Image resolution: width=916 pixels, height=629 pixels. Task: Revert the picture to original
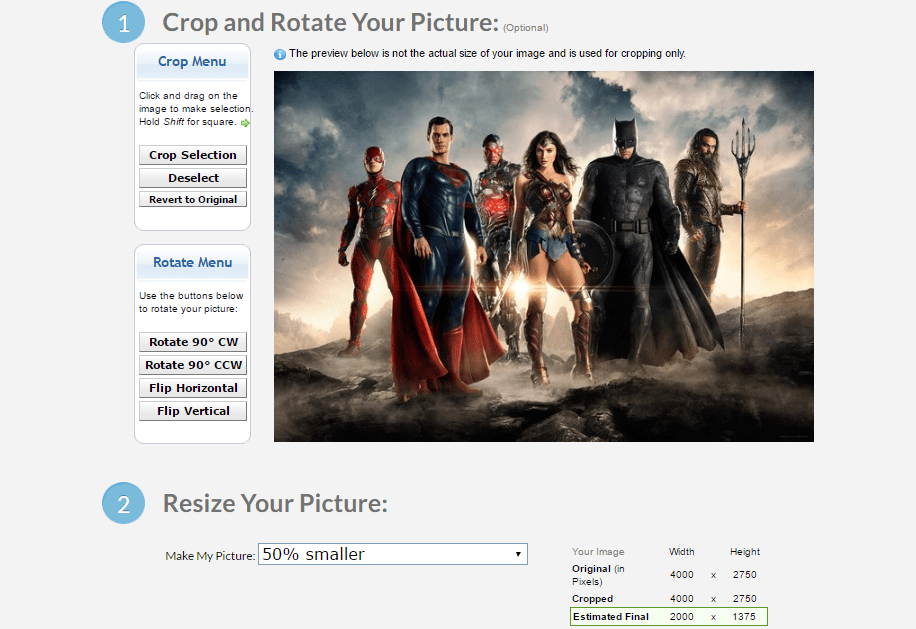point(193,199)
